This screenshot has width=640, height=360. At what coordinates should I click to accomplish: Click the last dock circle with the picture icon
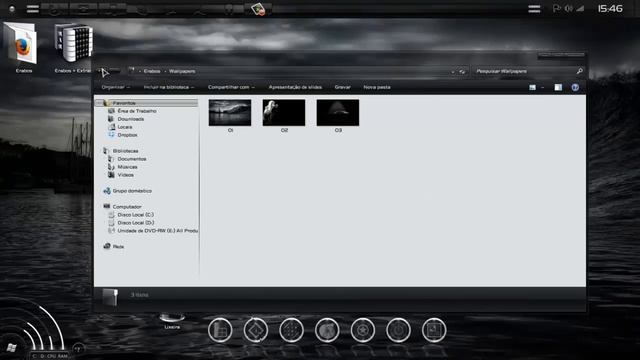click(434, 330)
